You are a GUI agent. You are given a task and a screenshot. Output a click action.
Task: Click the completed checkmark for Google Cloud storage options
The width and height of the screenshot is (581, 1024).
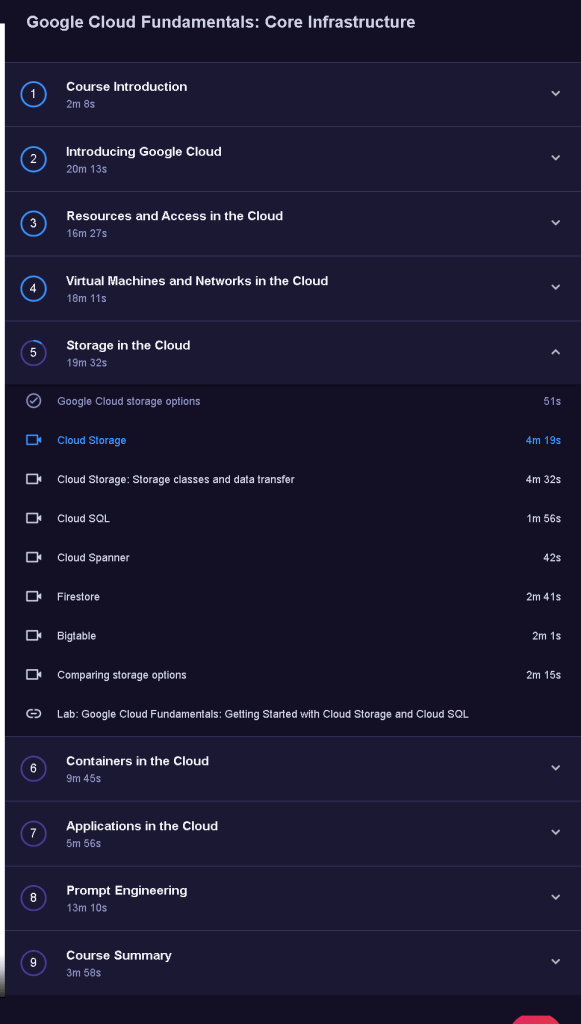point(33,400)
